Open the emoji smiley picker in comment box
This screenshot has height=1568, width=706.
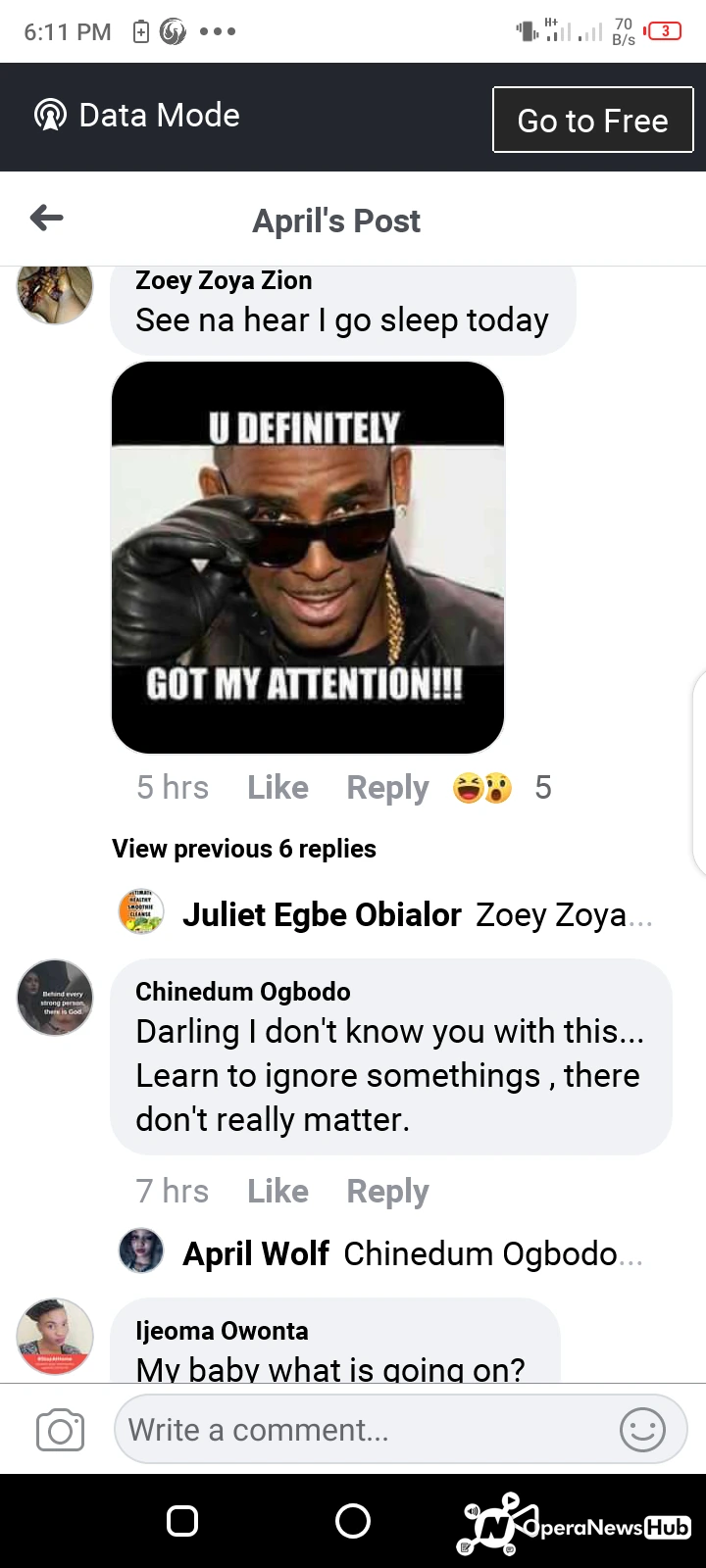(x=642, y=1430)
